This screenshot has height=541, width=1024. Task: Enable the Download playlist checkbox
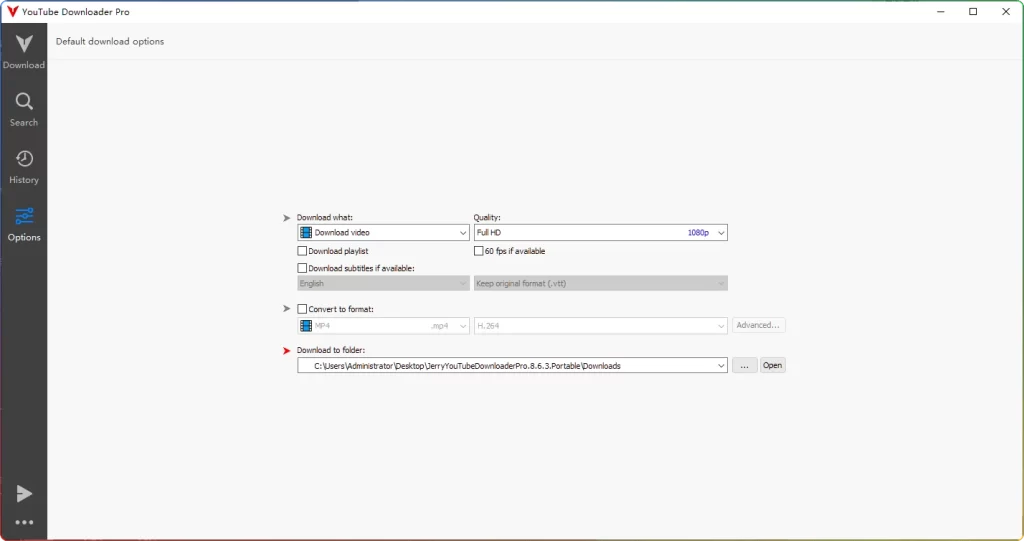tap(302, 251)
